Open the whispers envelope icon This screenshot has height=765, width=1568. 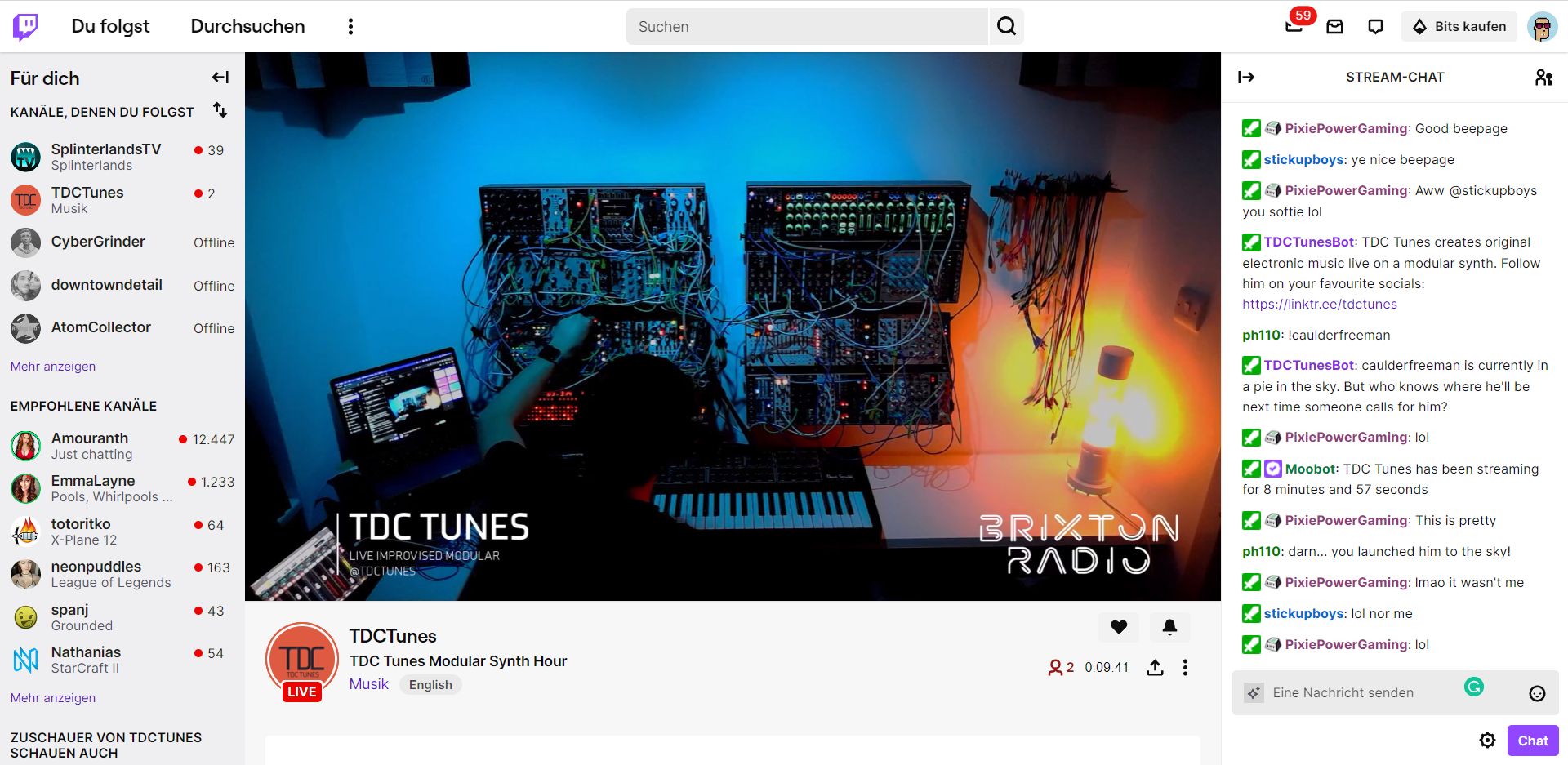point(1335,27)
